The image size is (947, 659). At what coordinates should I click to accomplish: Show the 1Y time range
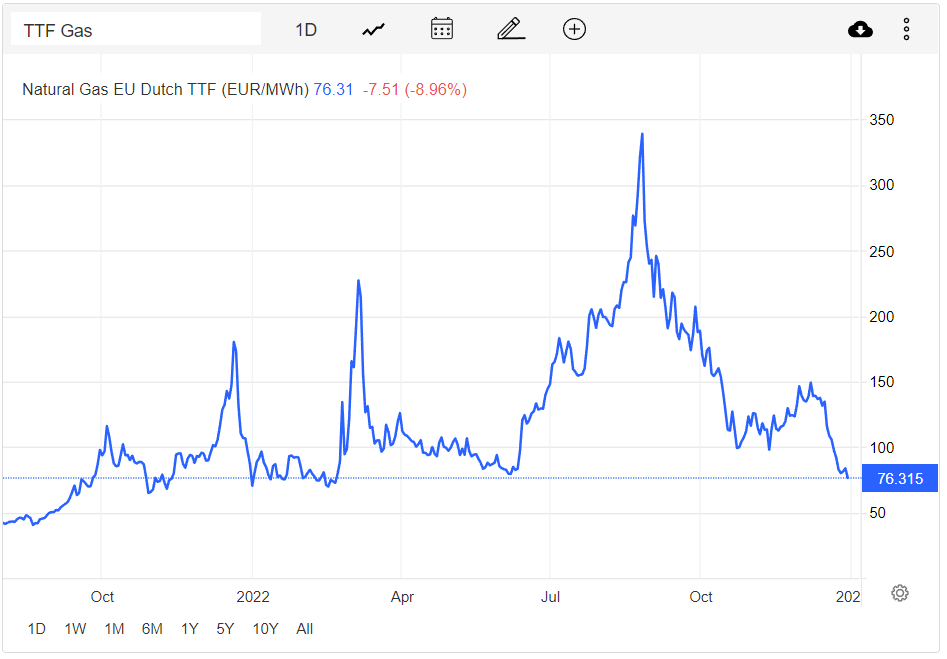pos(189,629)
